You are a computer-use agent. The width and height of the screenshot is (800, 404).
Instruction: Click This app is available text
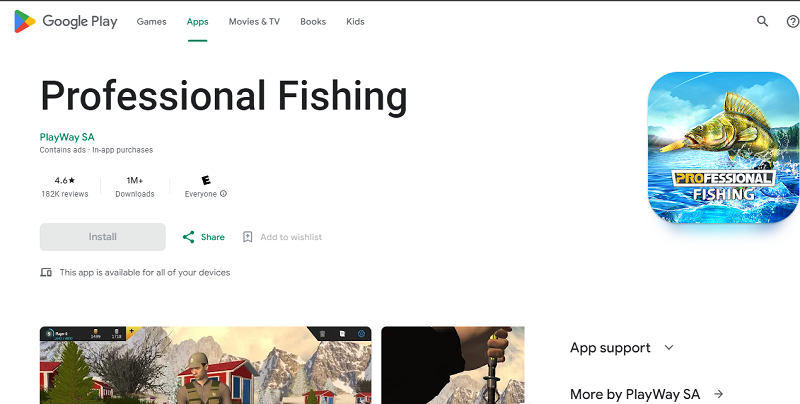145,272
